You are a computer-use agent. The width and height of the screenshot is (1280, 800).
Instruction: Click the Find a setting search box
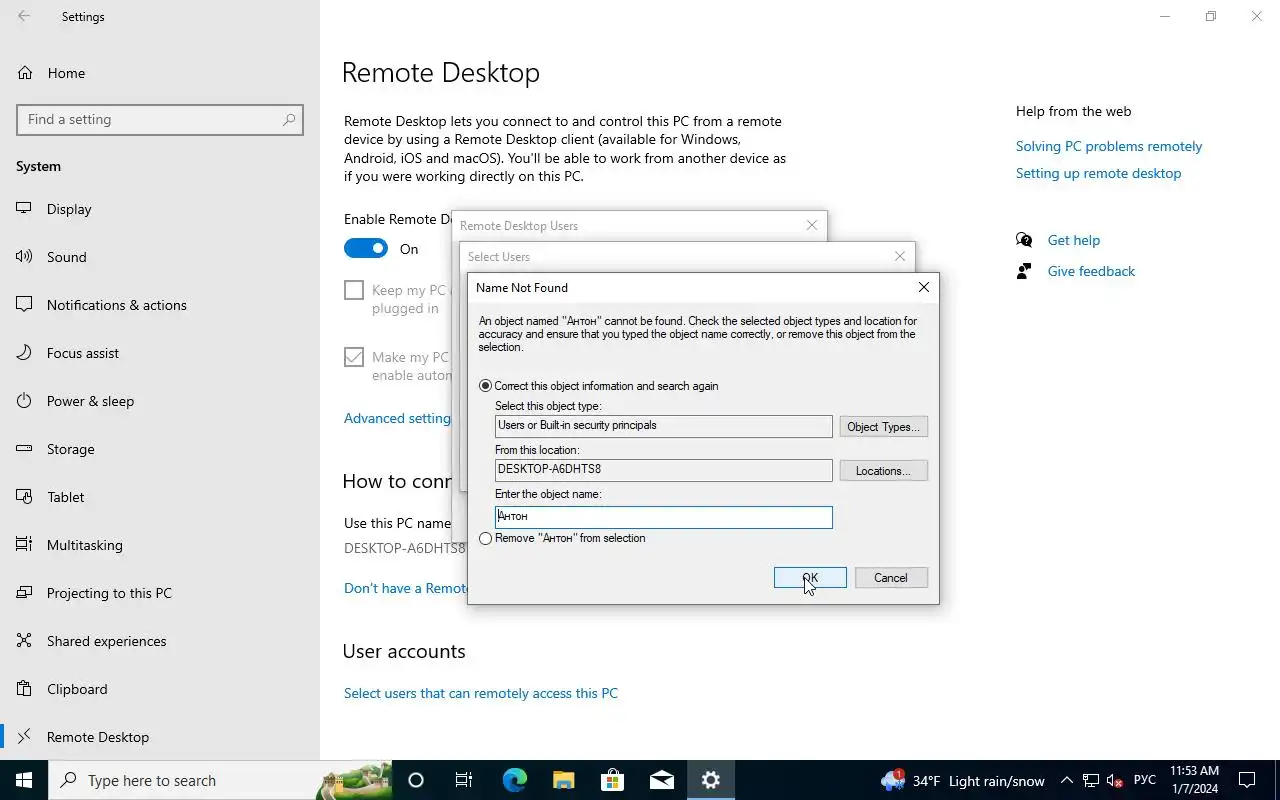click(160, 119)
